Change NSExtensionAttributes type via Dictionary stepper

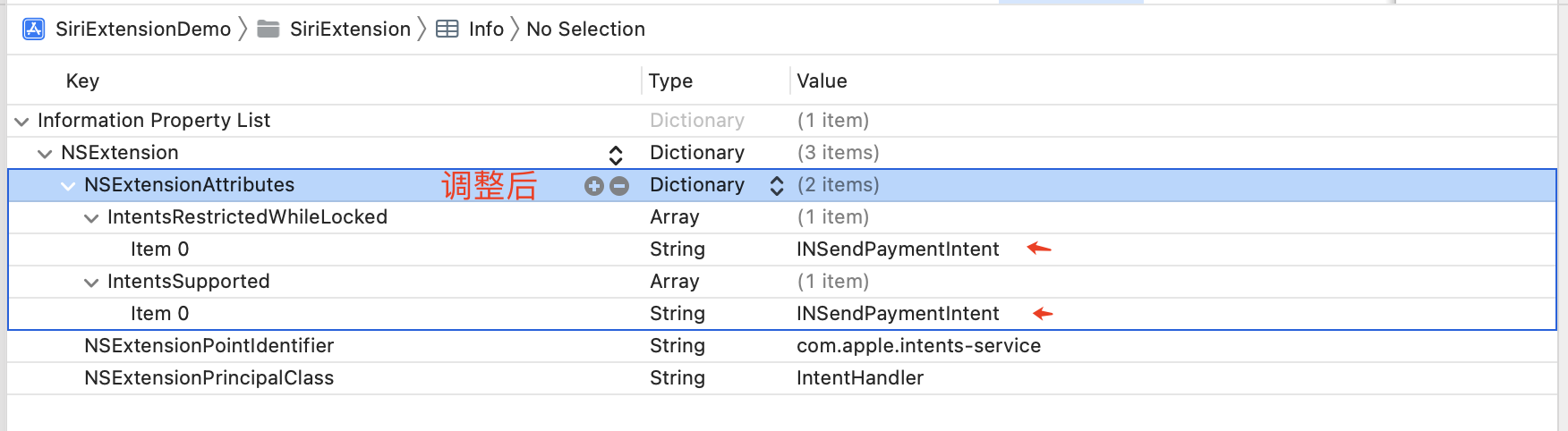pyautogui.click(x=777, y=185)
